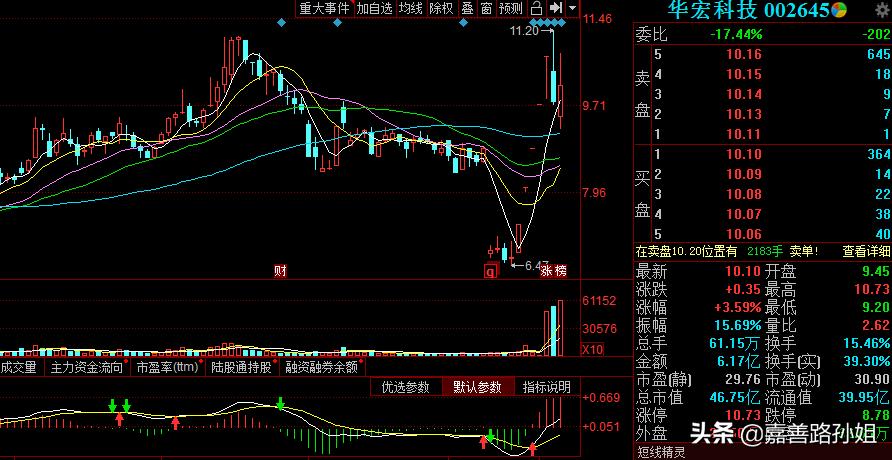This screenshot has width=892, height=460.
Task: Click the 总市值 46.75亿 value
Action: 736,397
